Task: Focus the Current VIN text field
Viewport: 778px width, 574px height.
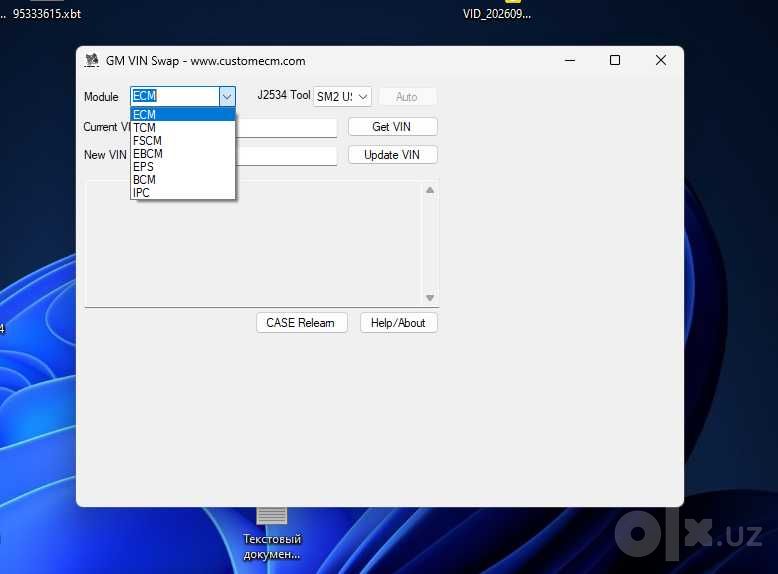Action: coord(286,128)
